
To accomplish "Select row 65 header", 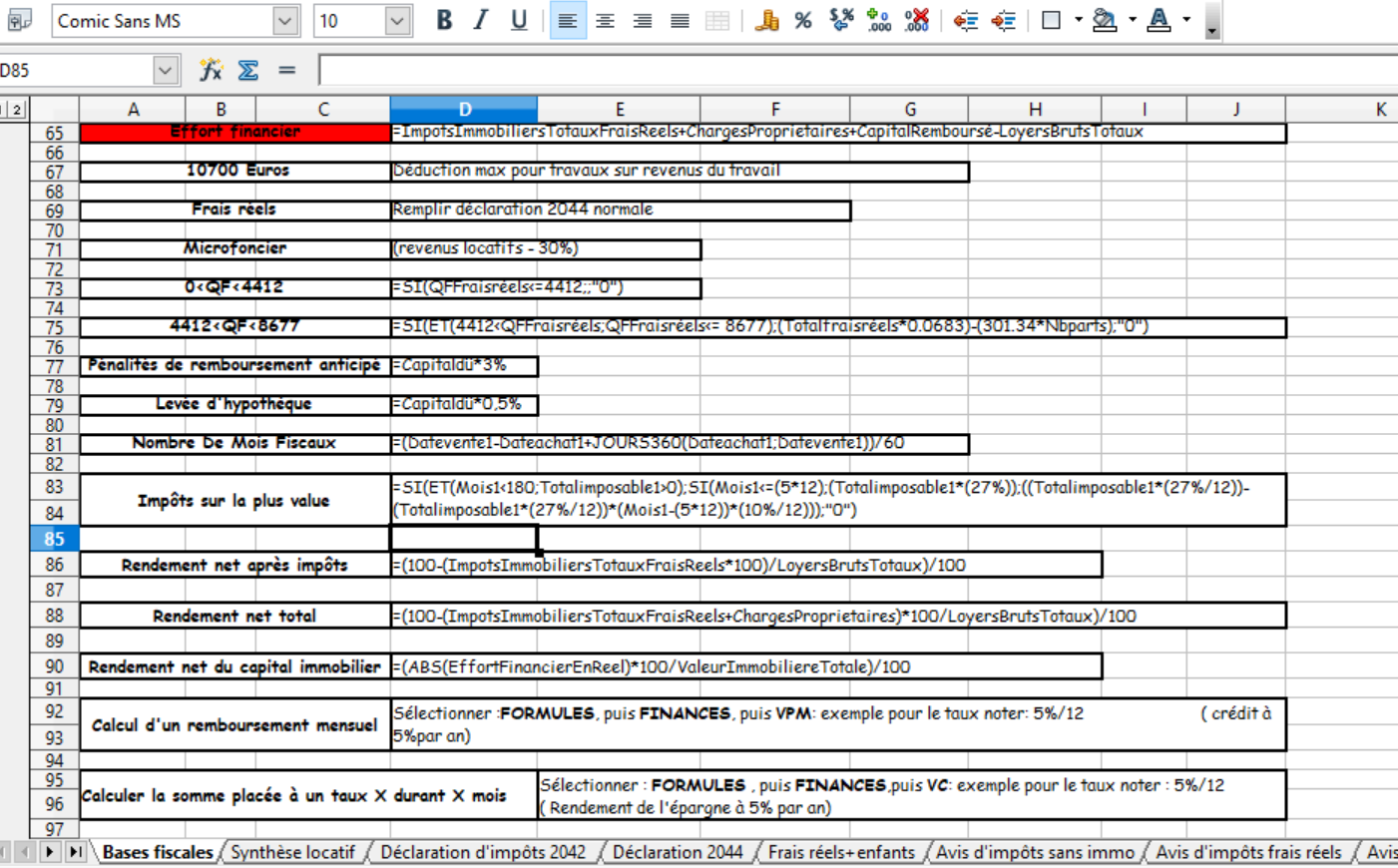I will [54, 133].
